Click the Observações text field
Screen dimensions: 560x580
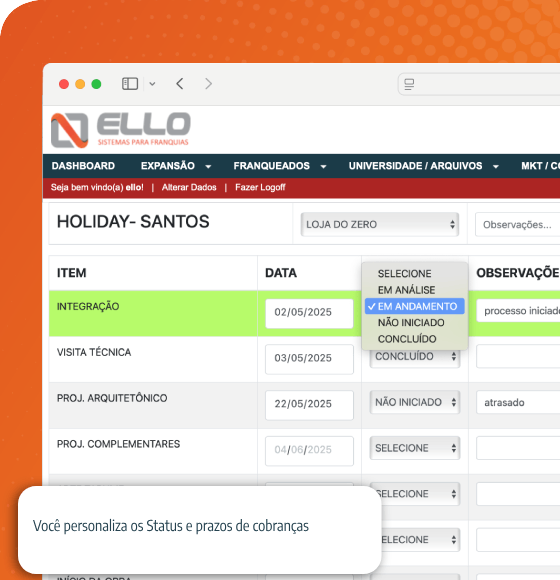click(518, 225)
